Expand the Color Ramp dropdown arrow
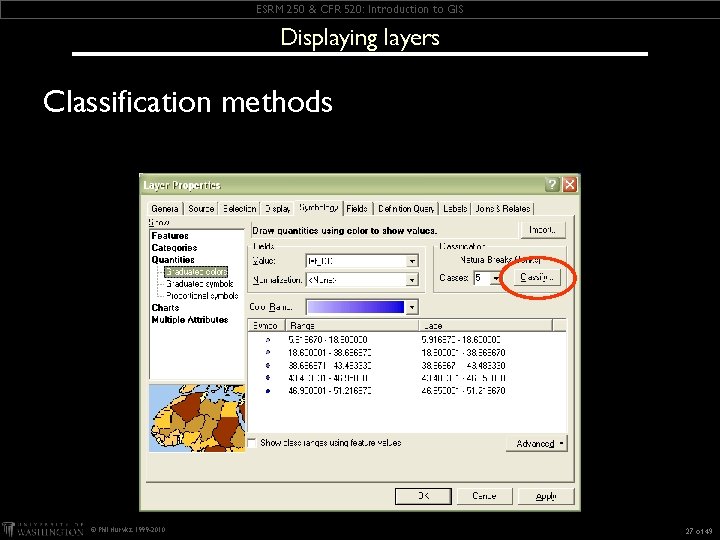Screen dimensions: 720x540 [412, 307]
